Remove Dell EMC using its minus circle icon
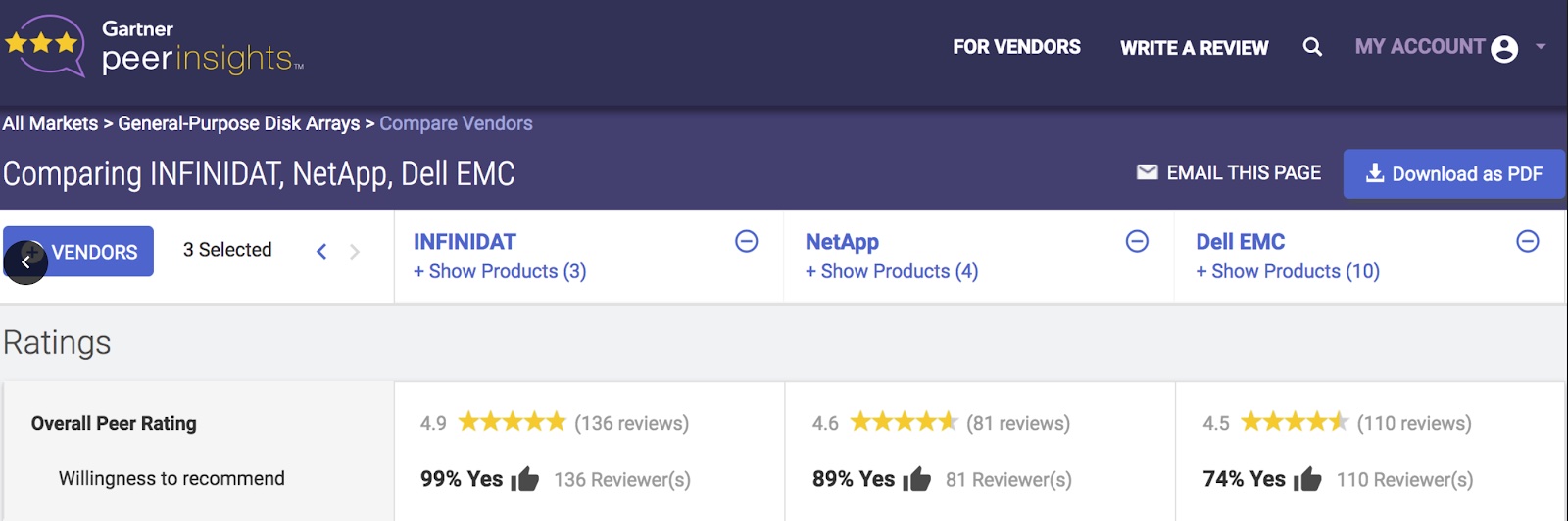 1528,241
